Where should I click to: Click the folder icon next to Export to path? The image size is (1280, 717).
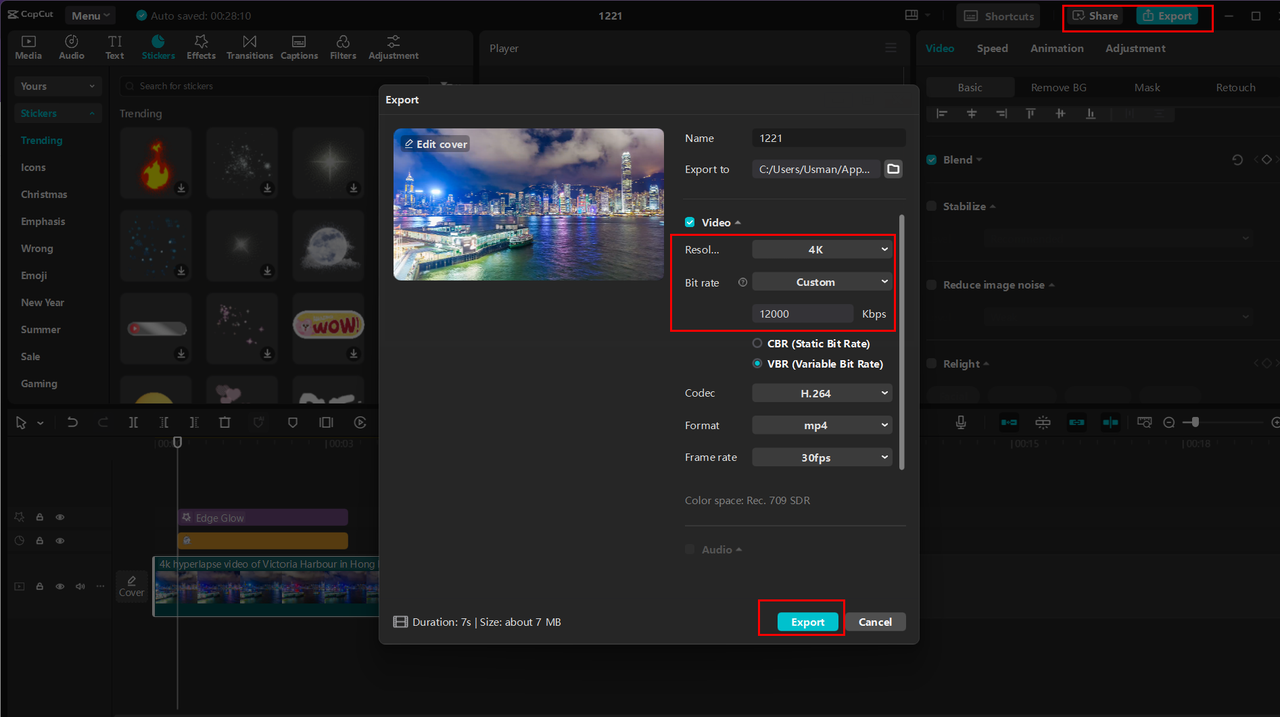tap(893, 169)
